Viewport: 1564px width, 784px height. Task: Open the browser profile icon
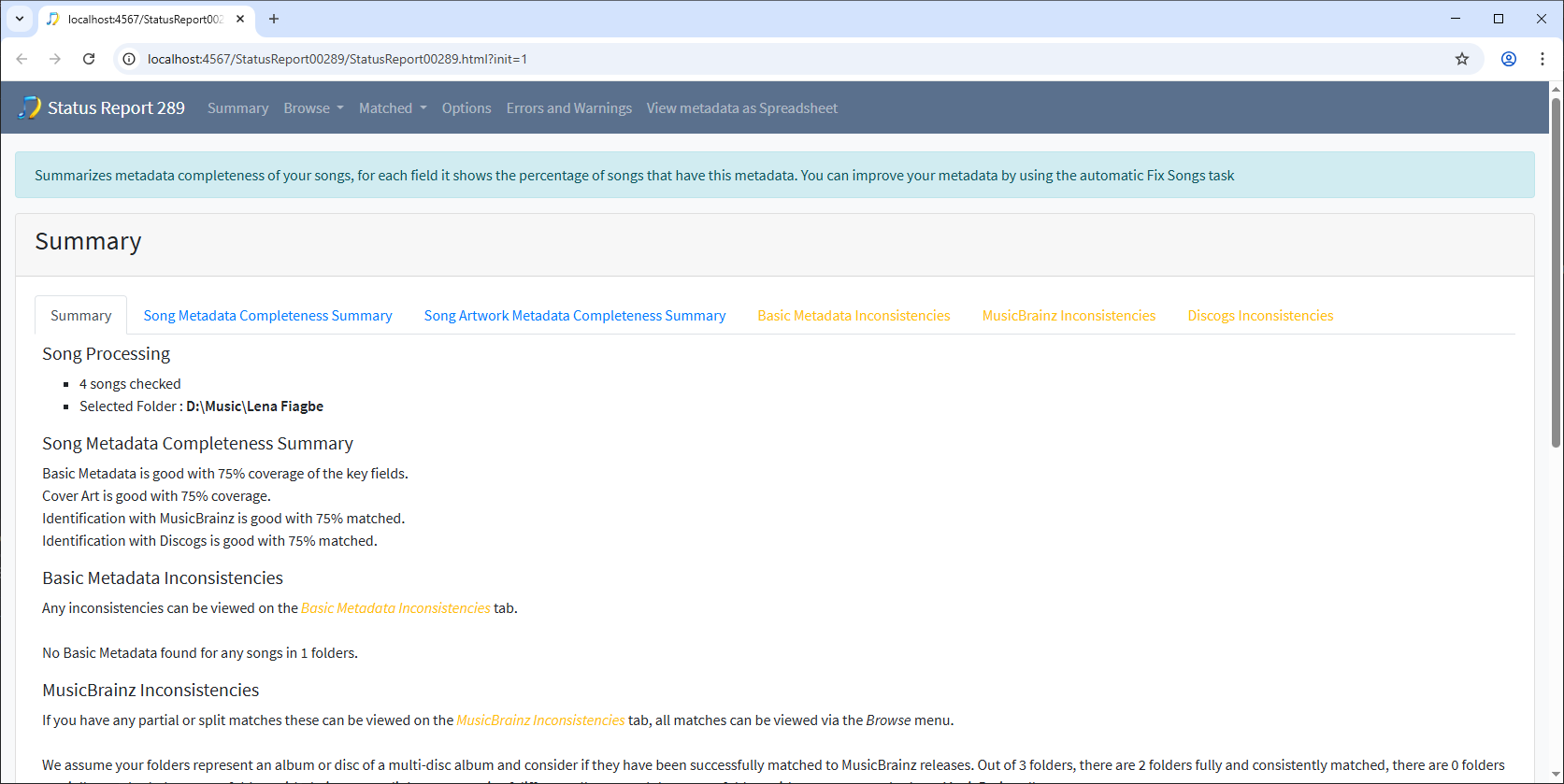click(x=1509, y=59)
